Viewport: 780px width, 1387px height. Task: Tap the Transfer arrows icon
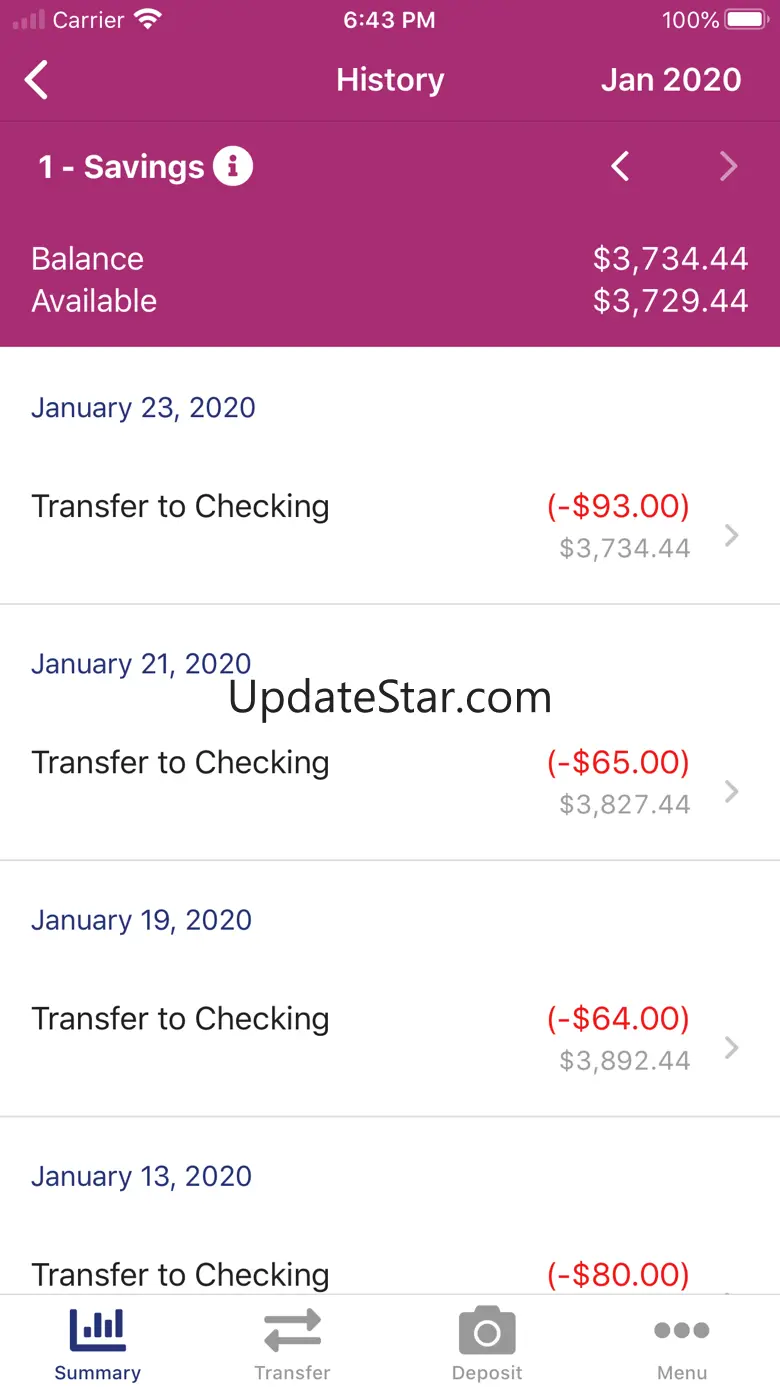pos(292,1331)
